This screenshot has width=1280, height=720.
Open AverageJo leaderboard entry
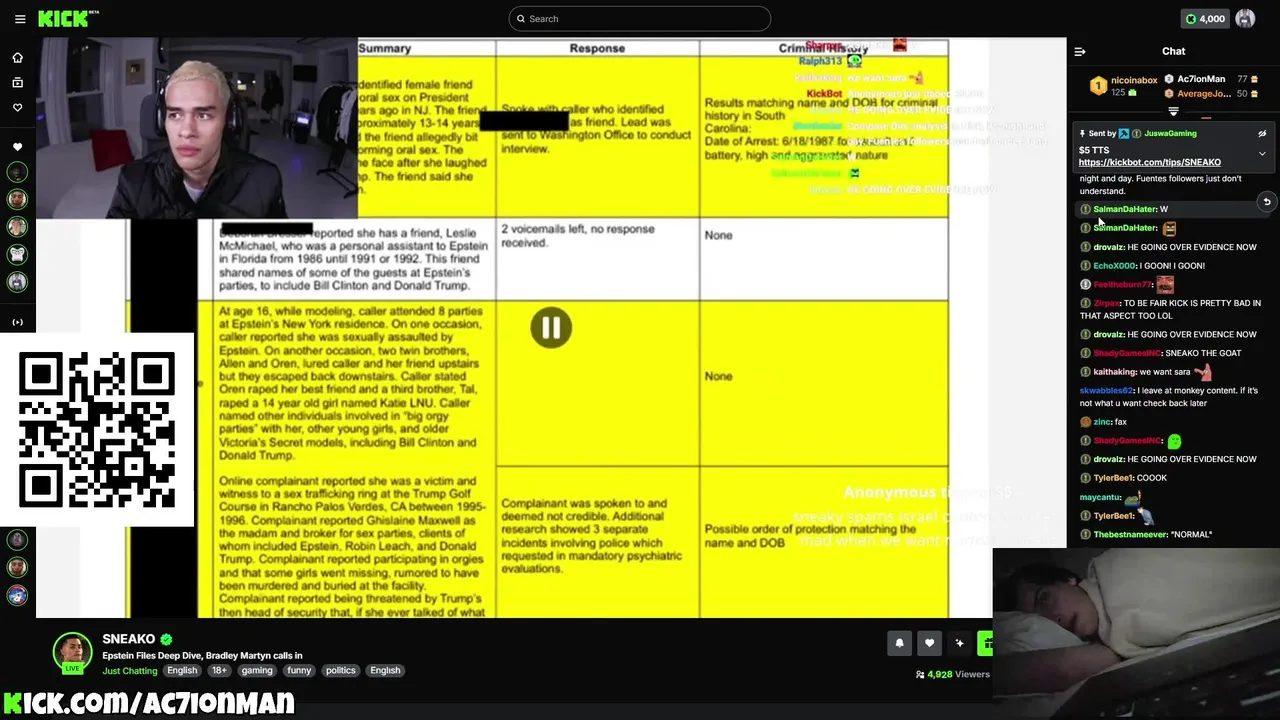[x=1212, y=94]
